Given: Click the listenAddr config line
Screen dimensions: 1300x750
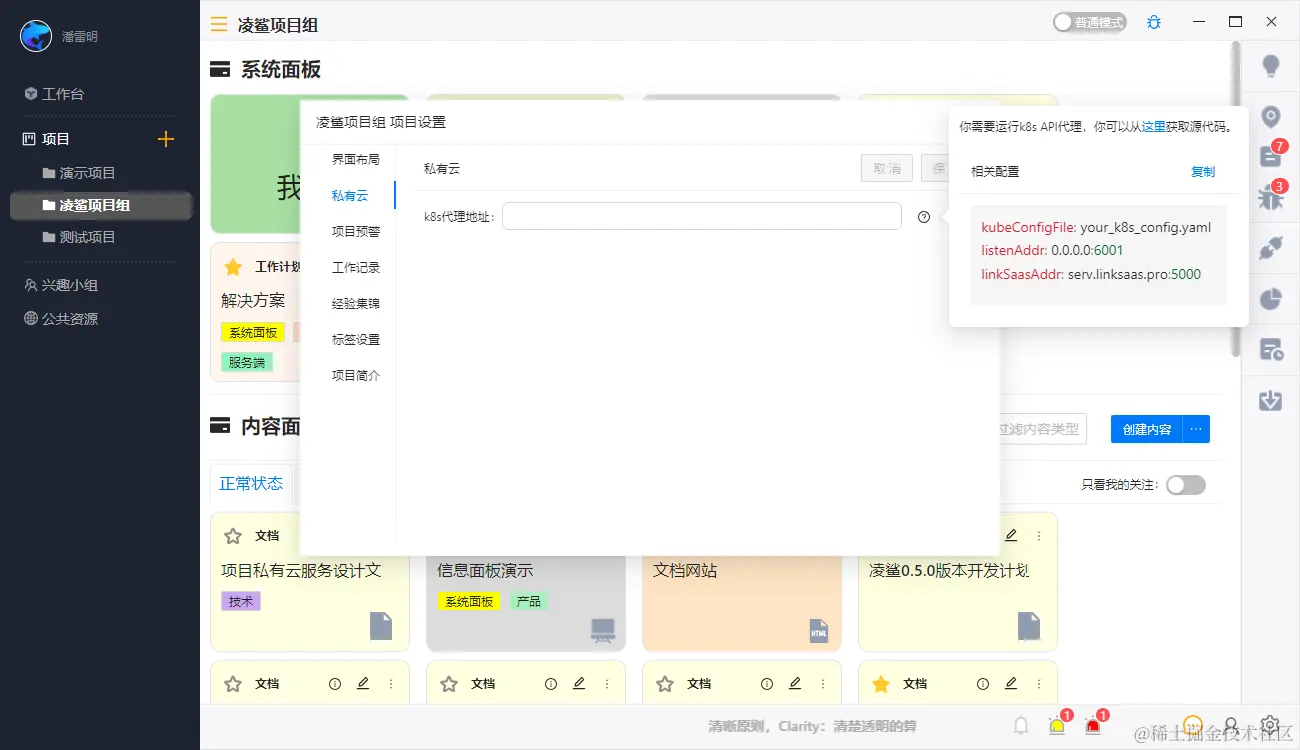Looking at the screenshot, I should pos(1052,251).
